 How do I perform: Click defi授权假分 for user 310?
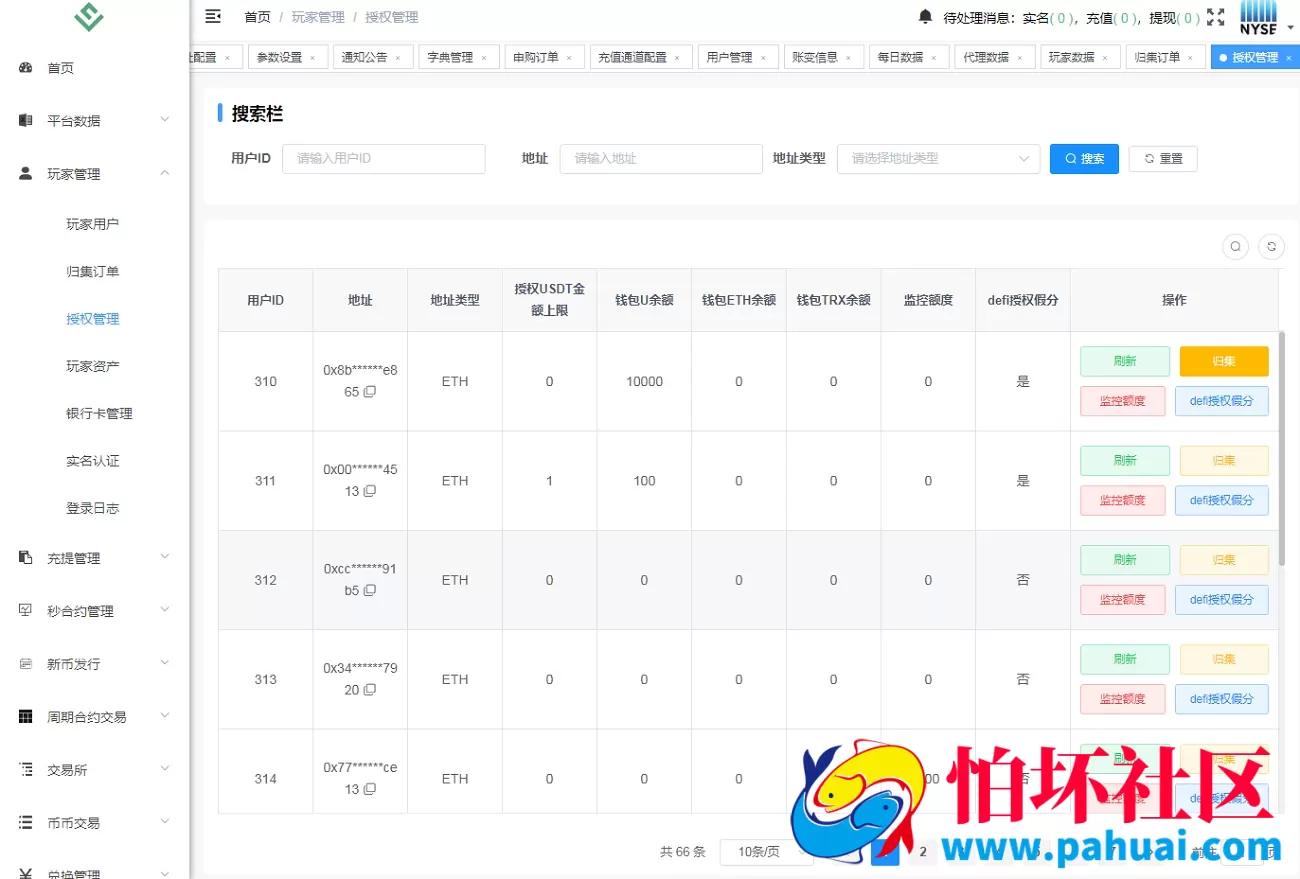[1222, 401]
